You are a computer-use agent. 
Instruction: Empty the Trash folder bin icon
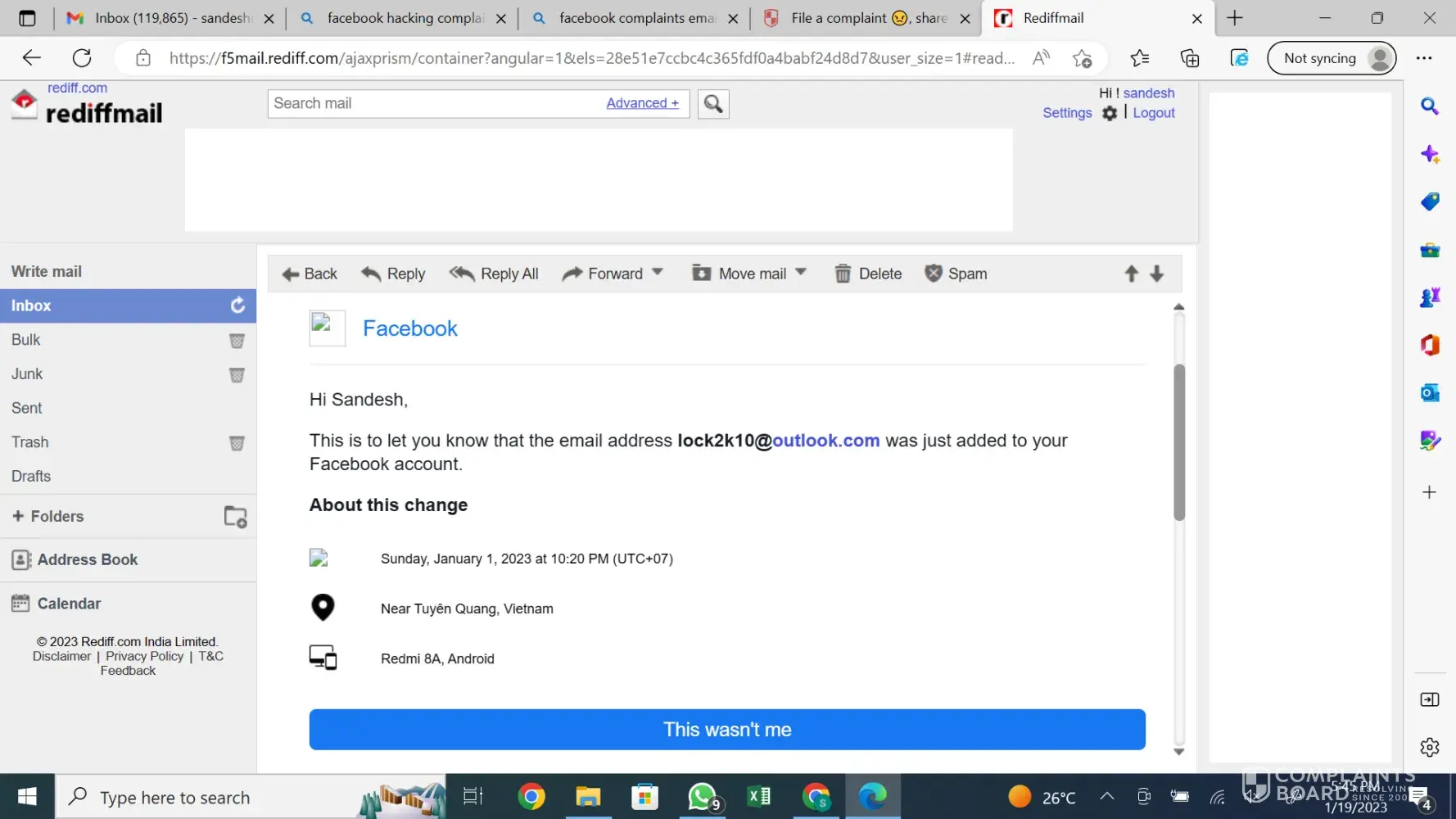click(237, 443)
